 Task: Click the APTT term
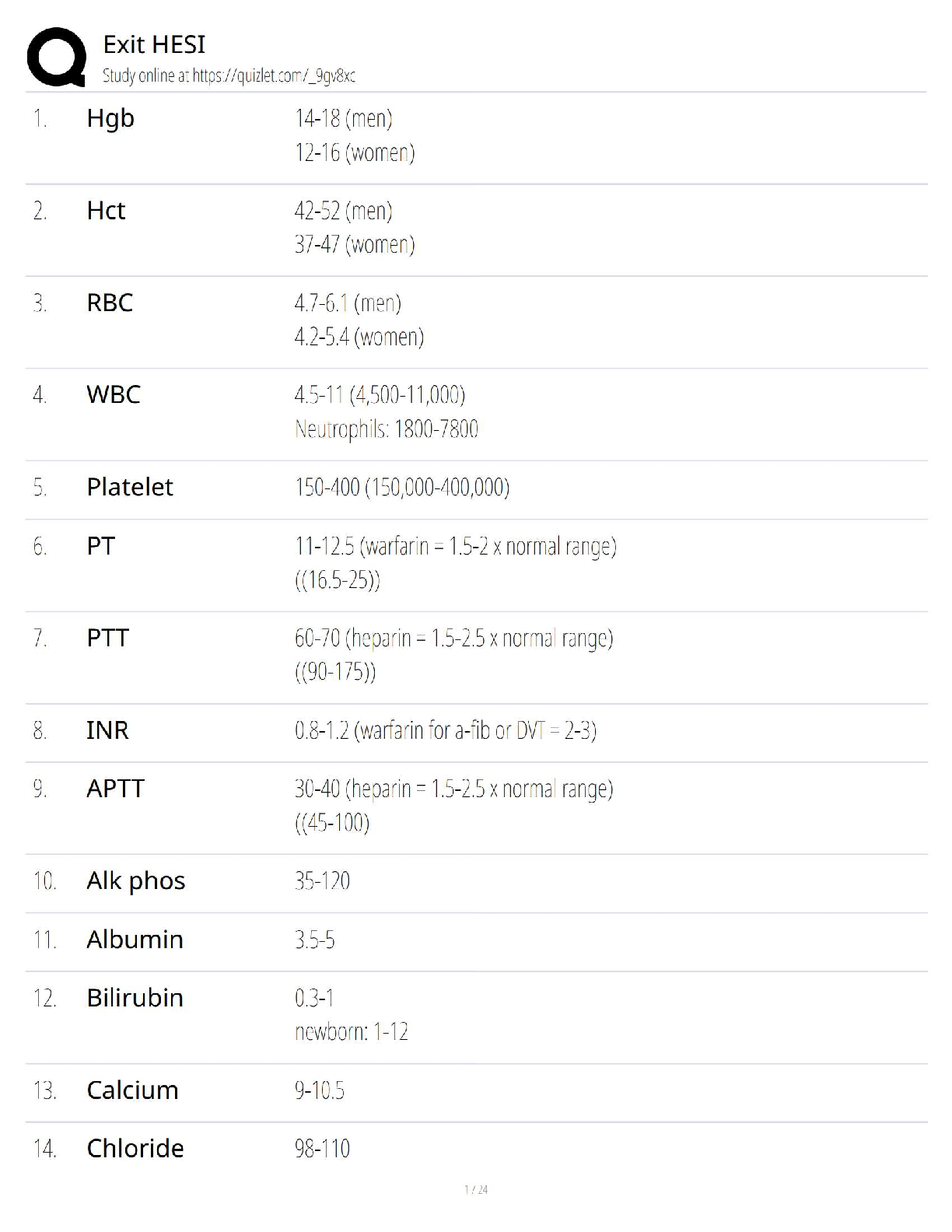115,789
